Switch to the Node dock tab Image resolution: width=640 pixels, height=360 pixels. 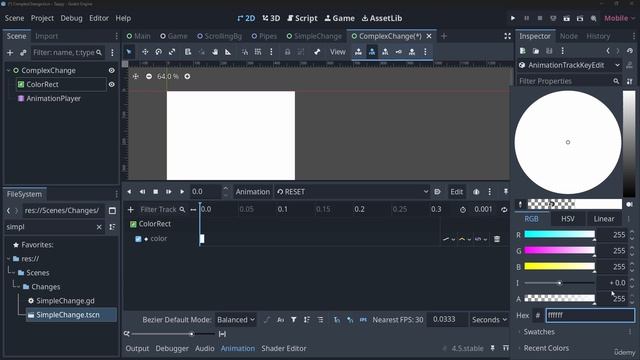(569, 36)
